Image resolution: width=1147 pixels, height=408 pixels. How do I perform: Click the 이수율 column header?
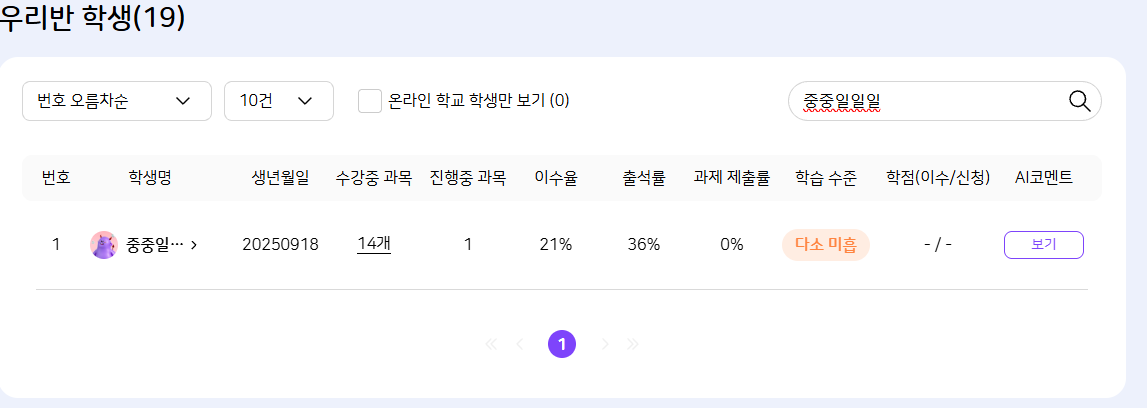pos(556,178)
